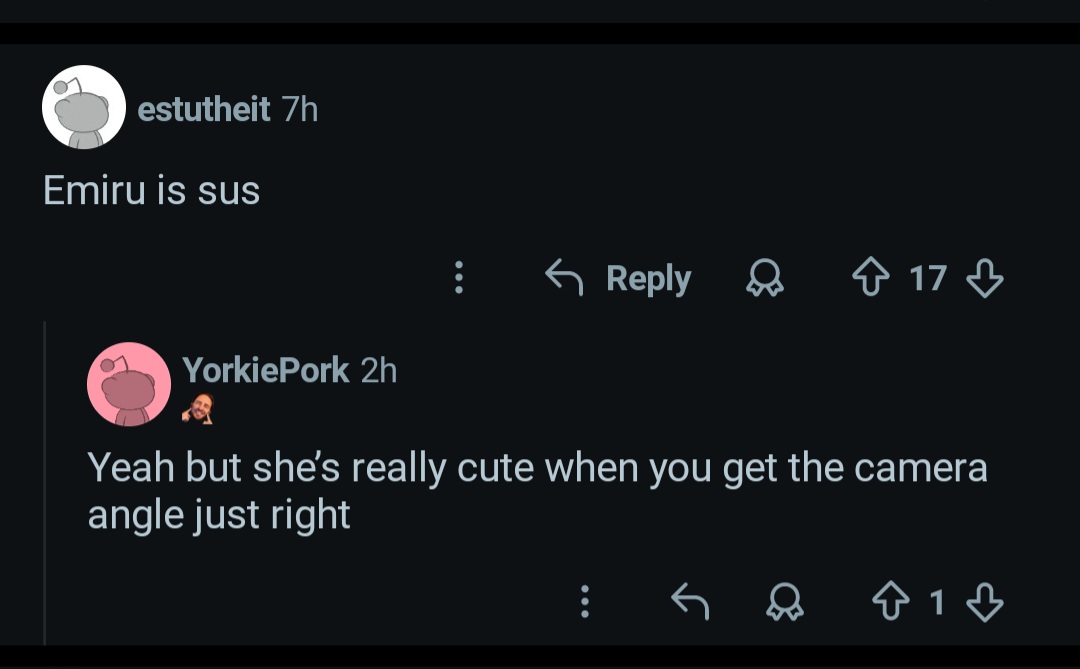
Task: Click YorkiePork's user flair emoji
Action: coord(198,408)
